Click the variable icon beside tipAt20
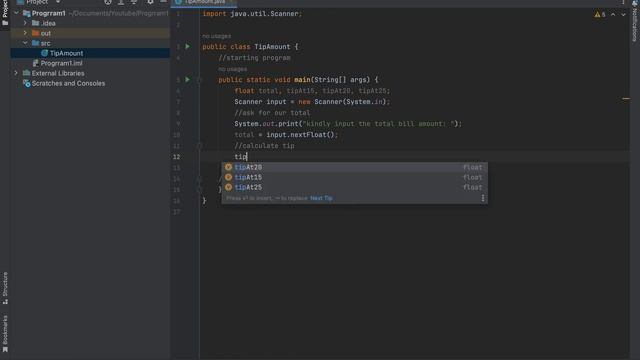 (229, 167)
